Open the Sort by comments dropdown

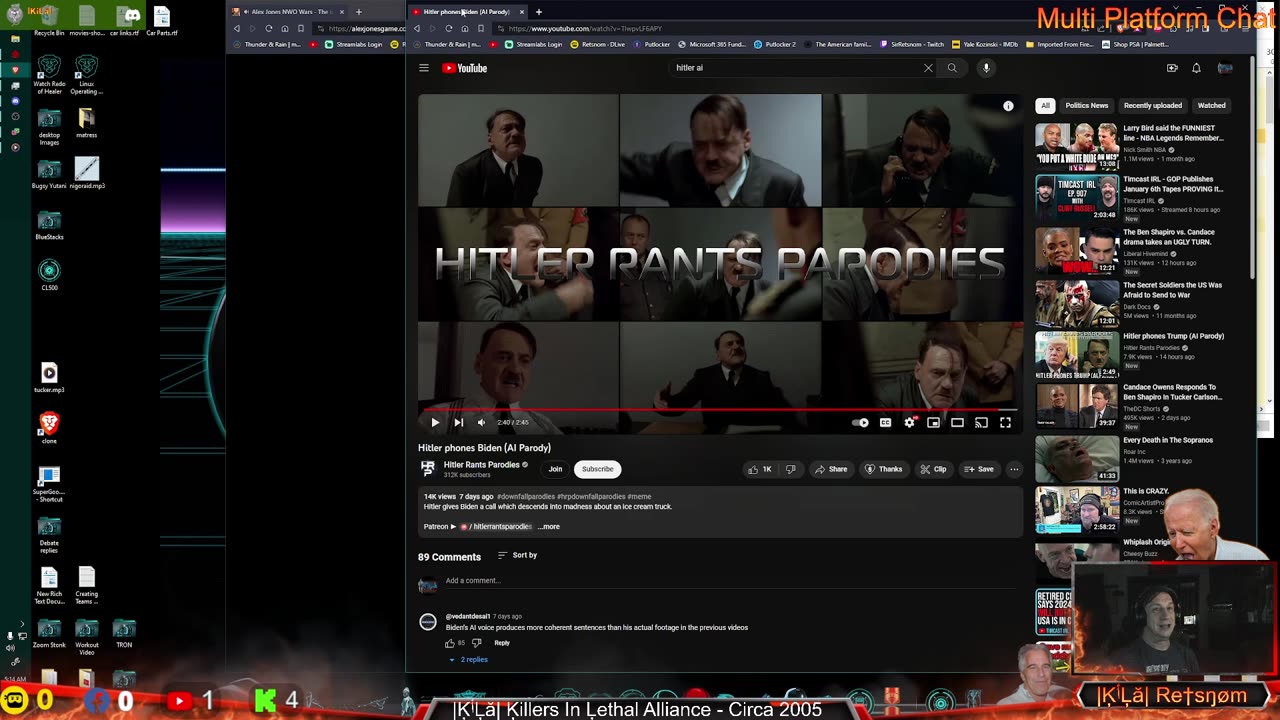click(517, 555)
